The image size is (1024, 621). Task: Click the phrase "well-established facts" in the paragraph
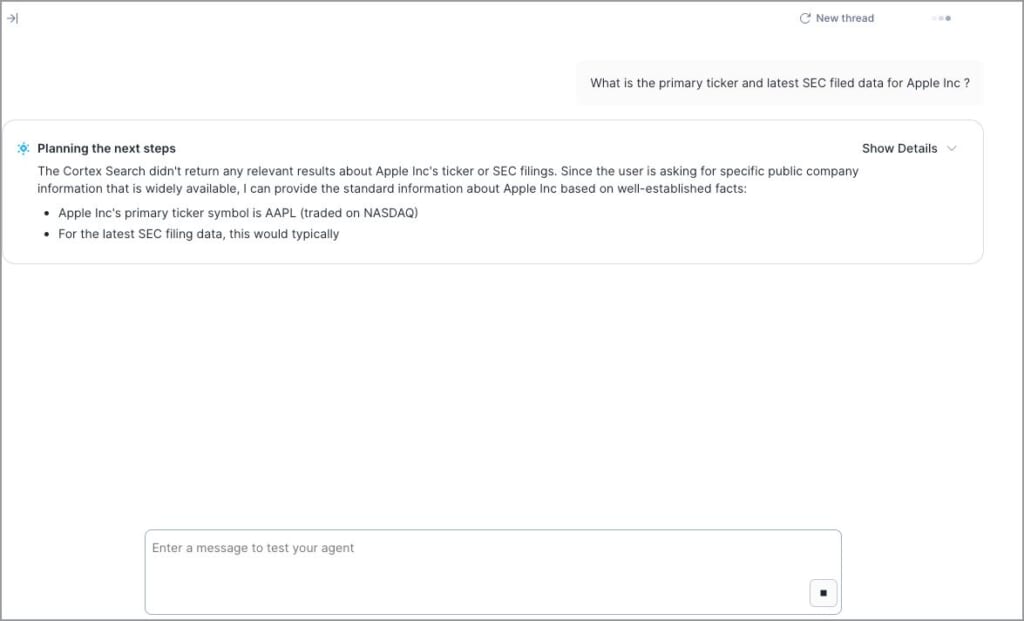click(681, 188)
